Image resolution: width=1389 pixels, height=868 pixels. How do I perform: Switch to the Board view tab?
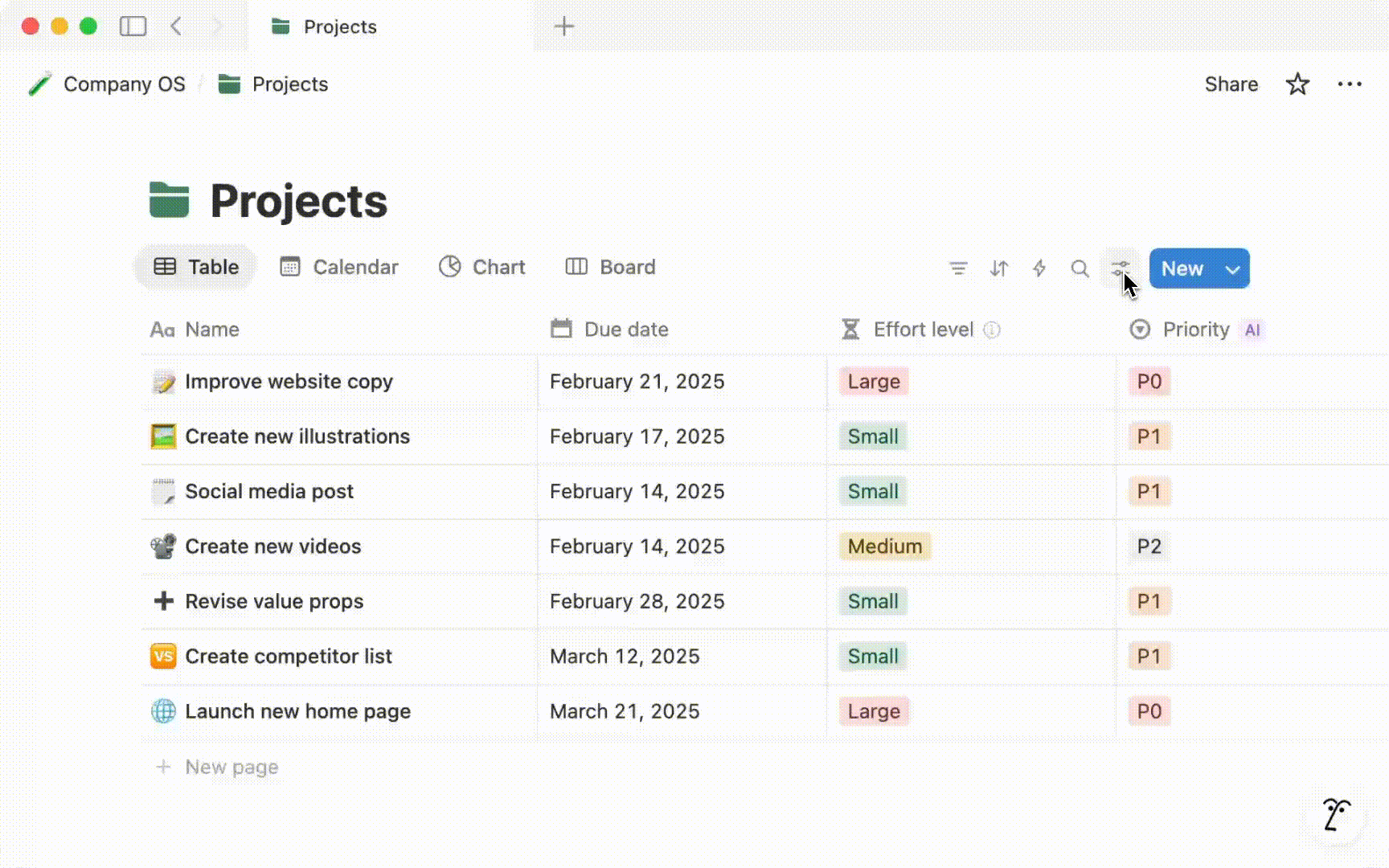coord(611,267)
